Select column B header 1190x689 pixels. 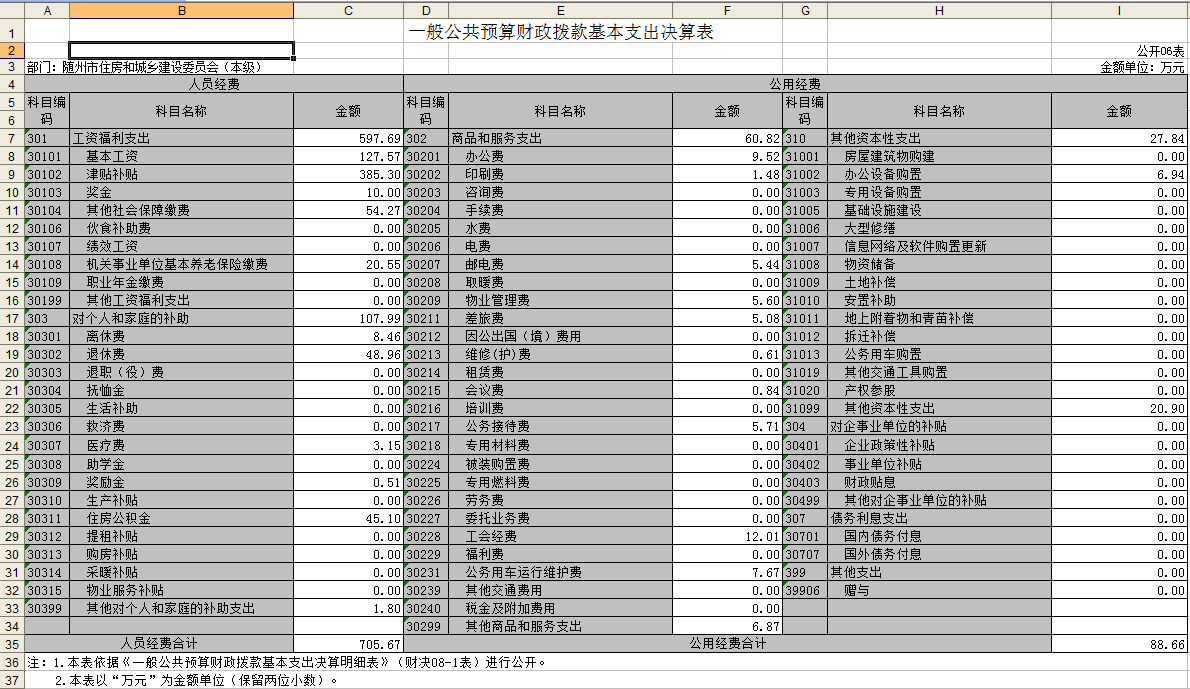point(181,10)
